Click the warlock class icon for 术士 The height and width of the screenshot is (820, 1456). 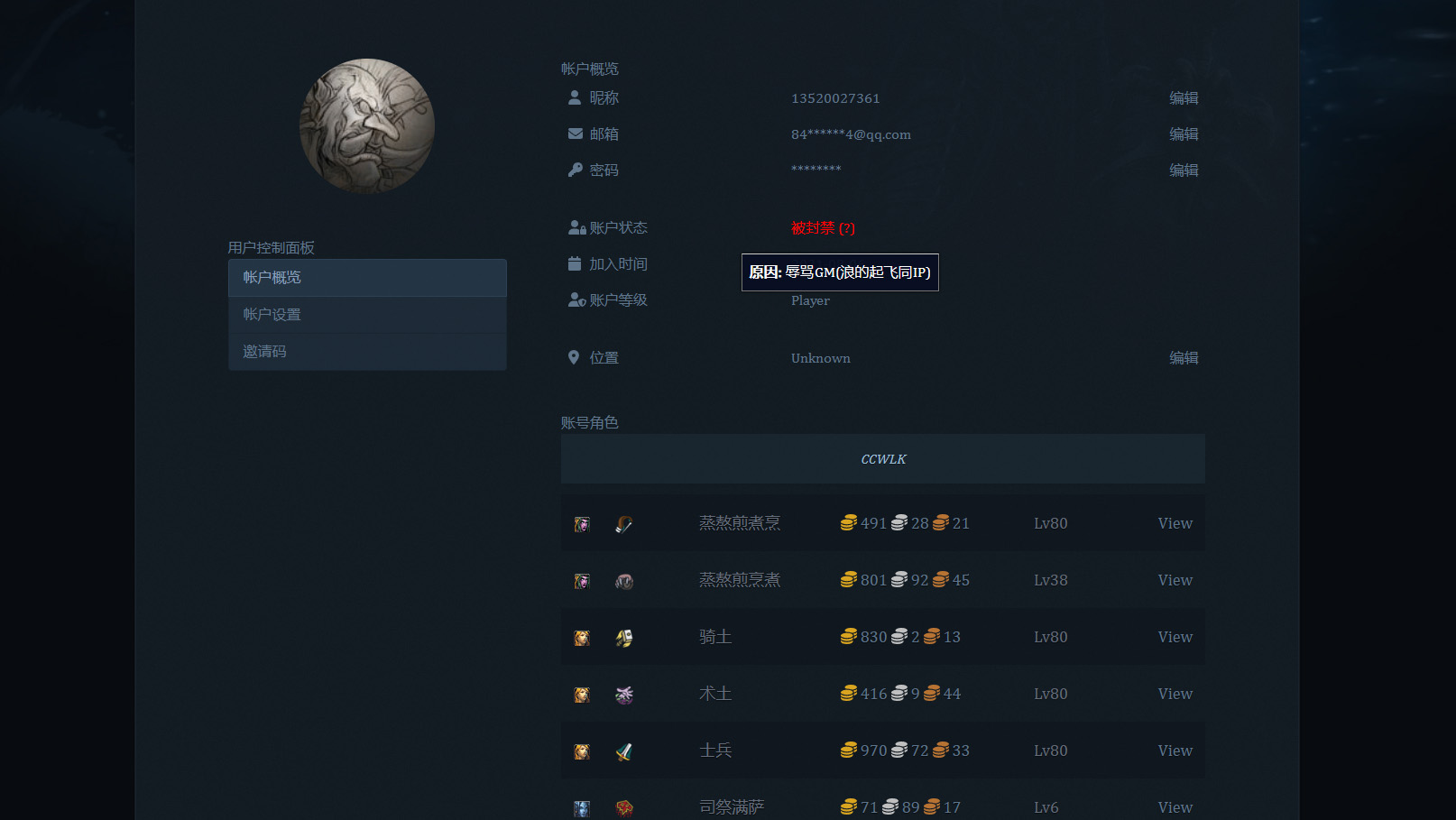tap(623, 695)
